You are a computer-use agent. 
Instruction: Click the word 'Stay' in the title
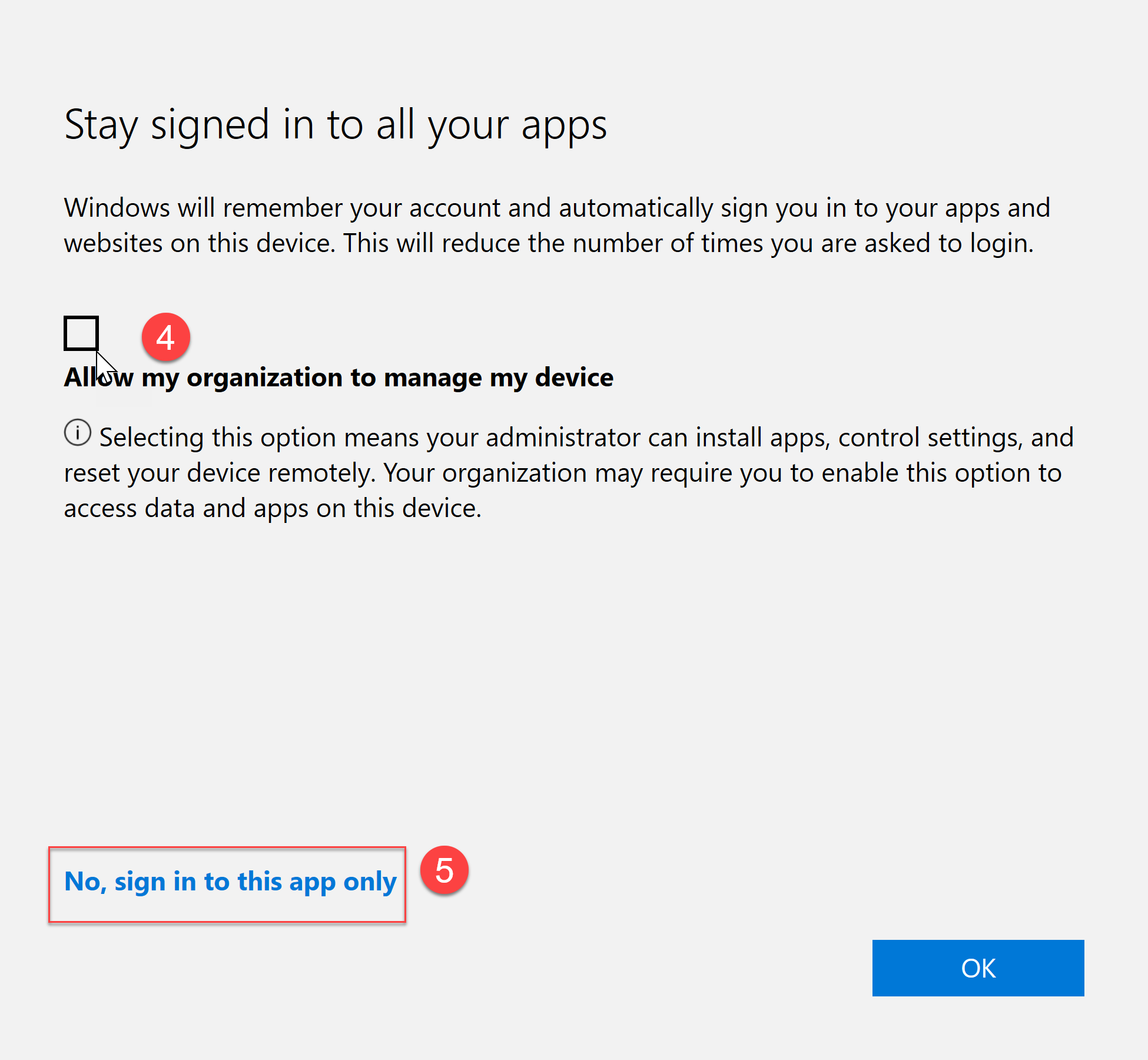(x=101, y=125)
